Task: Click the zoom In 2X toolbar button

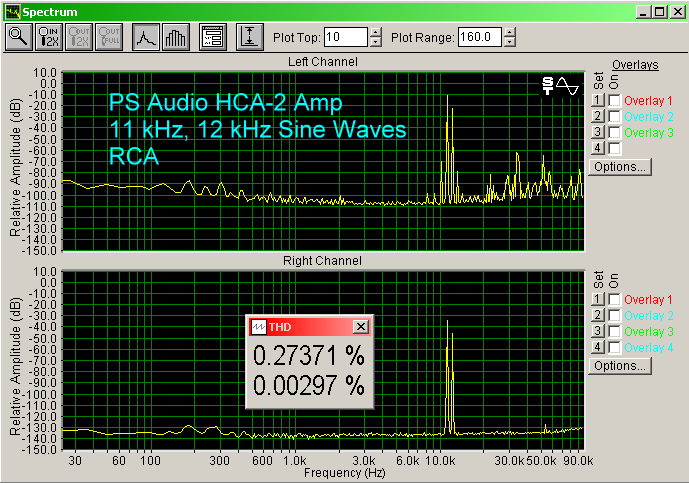Action: (x=48, y=37)
